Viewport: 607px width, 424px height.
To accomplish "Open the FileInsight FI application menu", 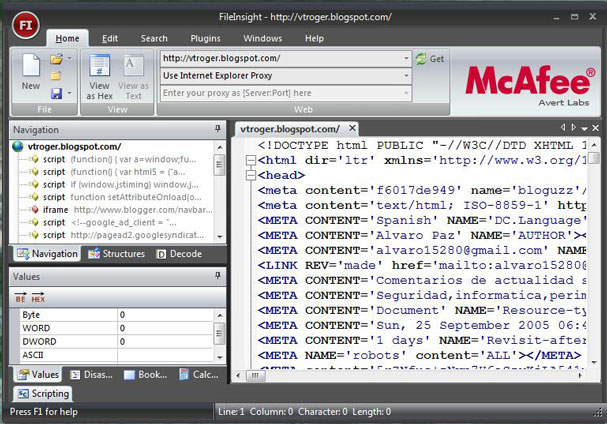I will pos(26,26).
